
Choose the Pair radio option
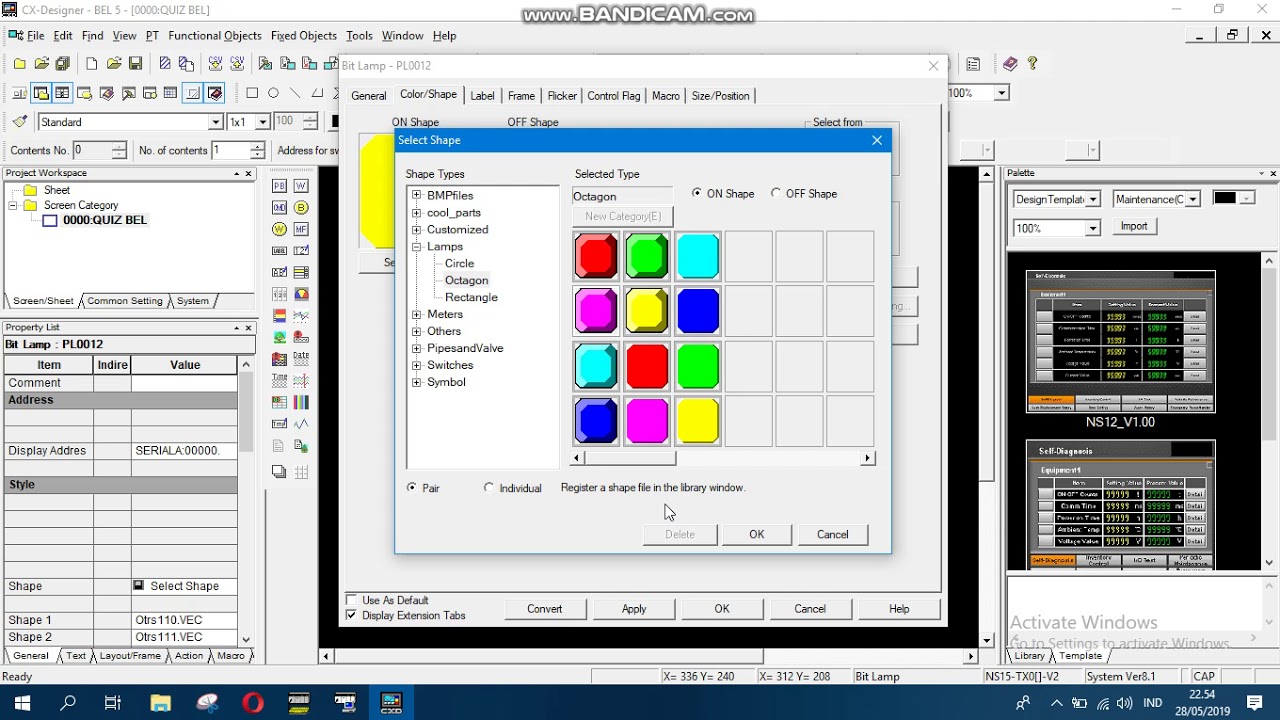[412, 488]
